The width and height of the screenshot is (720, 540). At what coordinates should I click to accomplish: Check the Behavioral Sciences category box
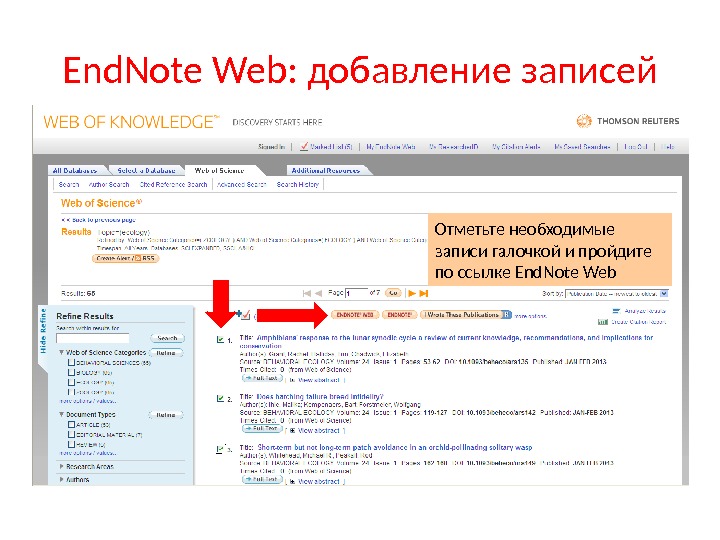71,362
